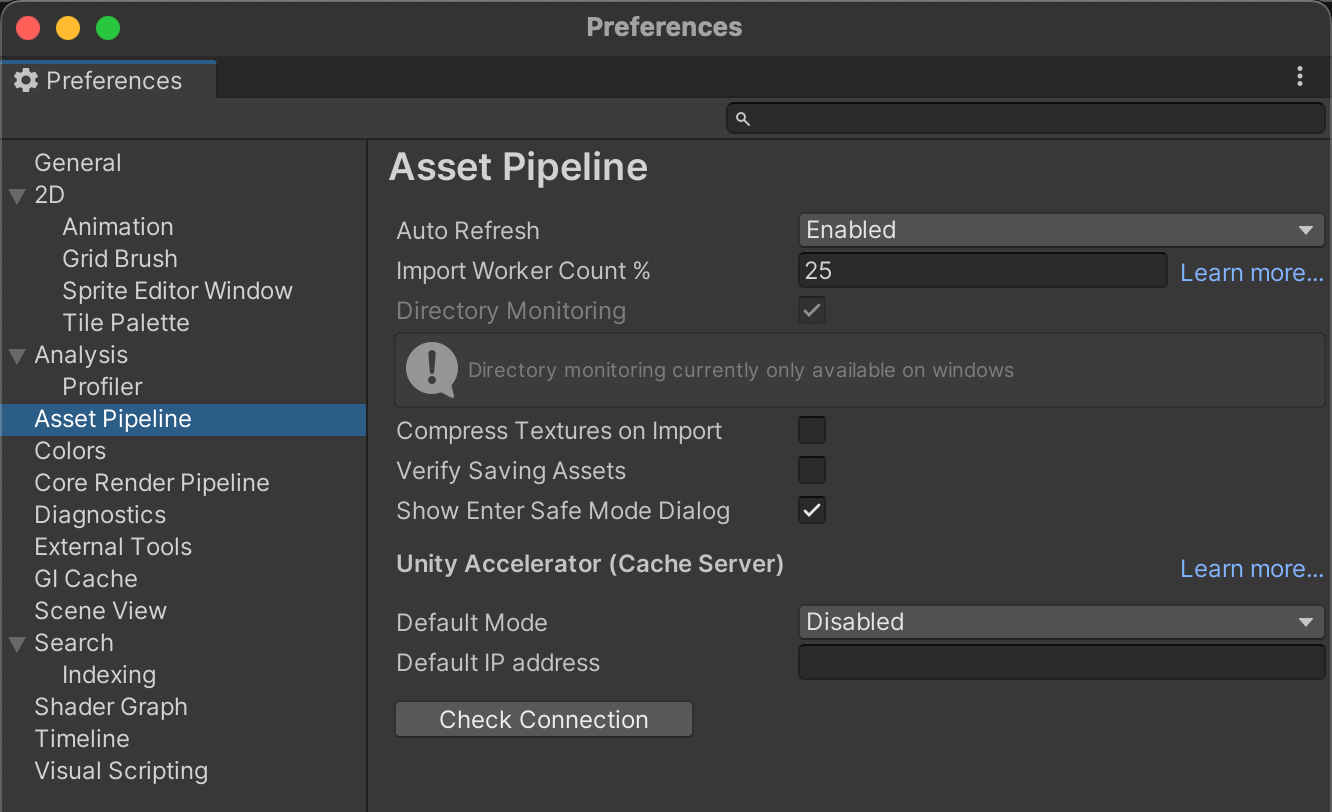This screenshot has width=1332, height=812.
Task: Click the Verify Saving Assets label
Action: 511,471
